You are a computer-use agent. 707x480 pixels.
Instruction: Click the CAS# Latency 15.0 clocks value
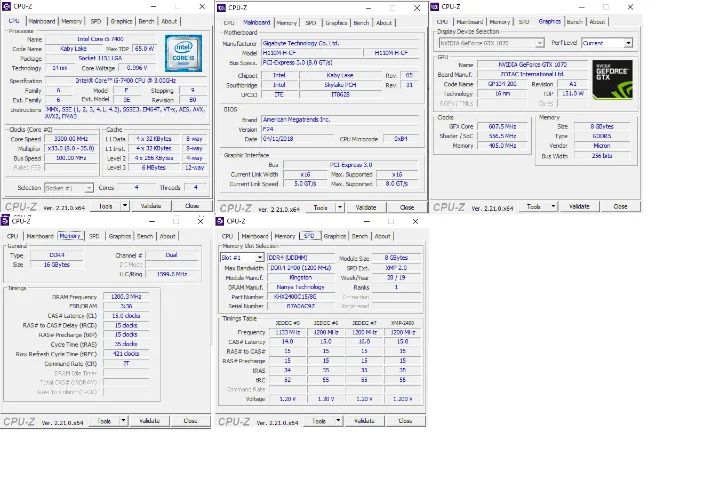click(126, 316)
